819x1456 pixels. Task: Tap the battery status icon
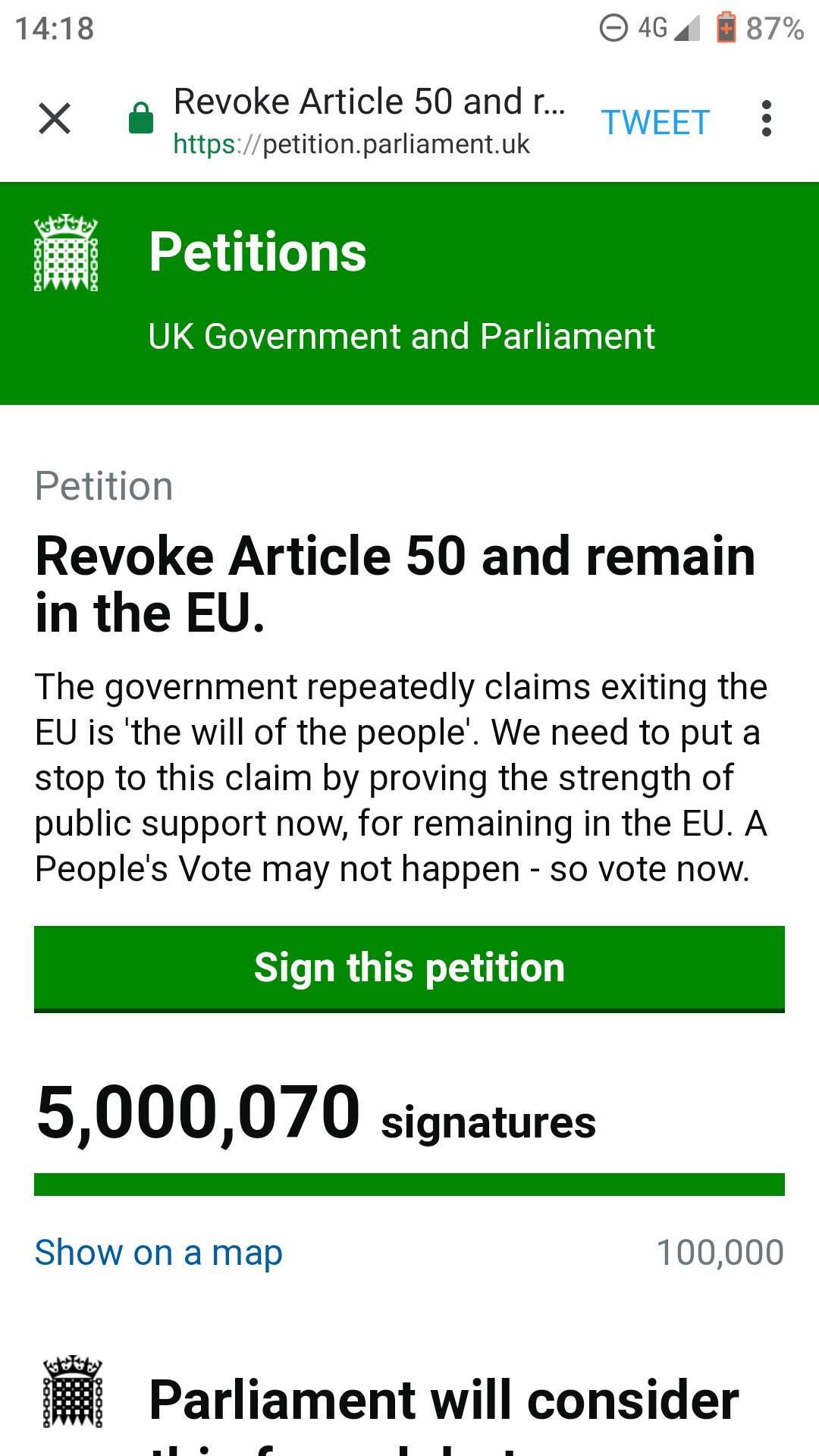pyautogui.click(x=726, y=28)
